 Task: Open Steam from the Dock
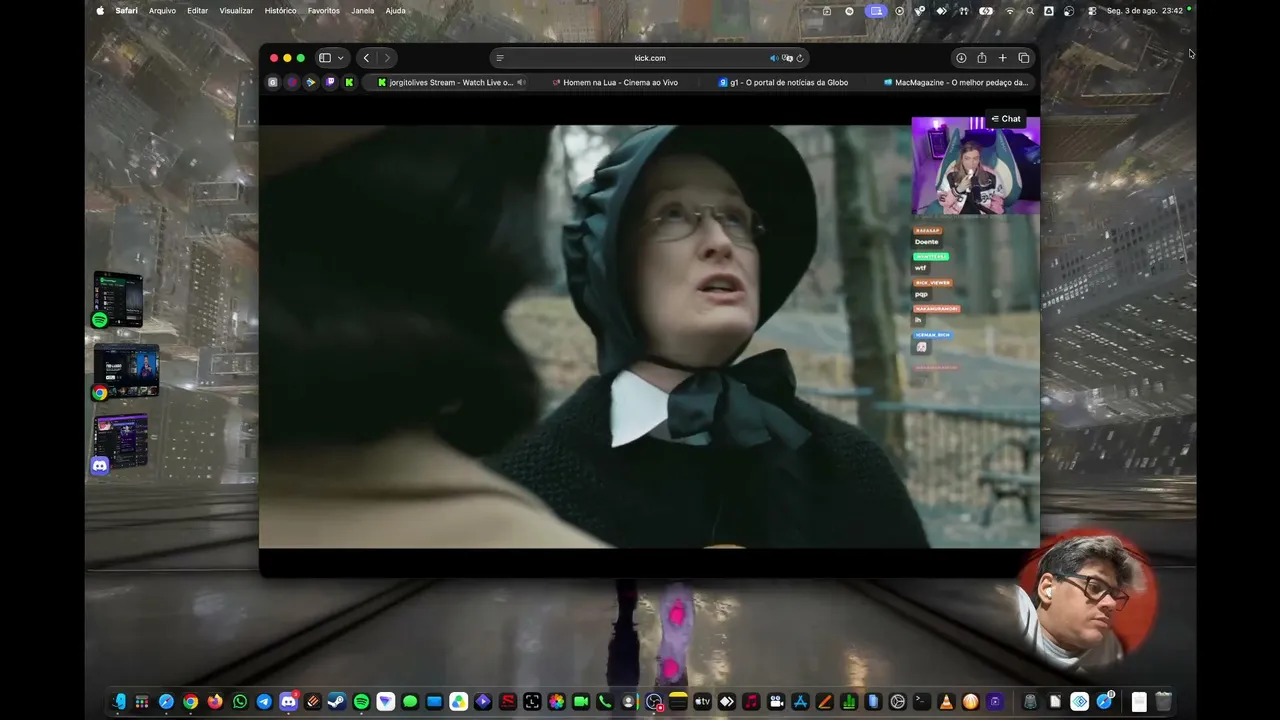pyautogui.click(x=337, y=702)
